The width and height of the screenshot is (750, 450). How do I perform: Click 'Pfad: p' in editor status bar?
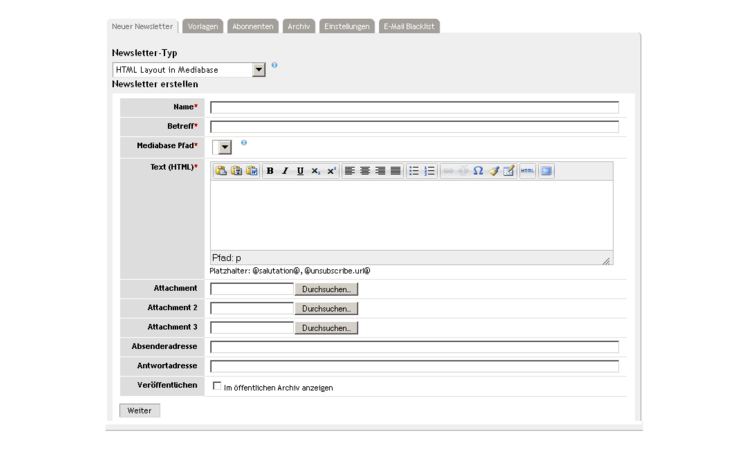coord(227,258)
